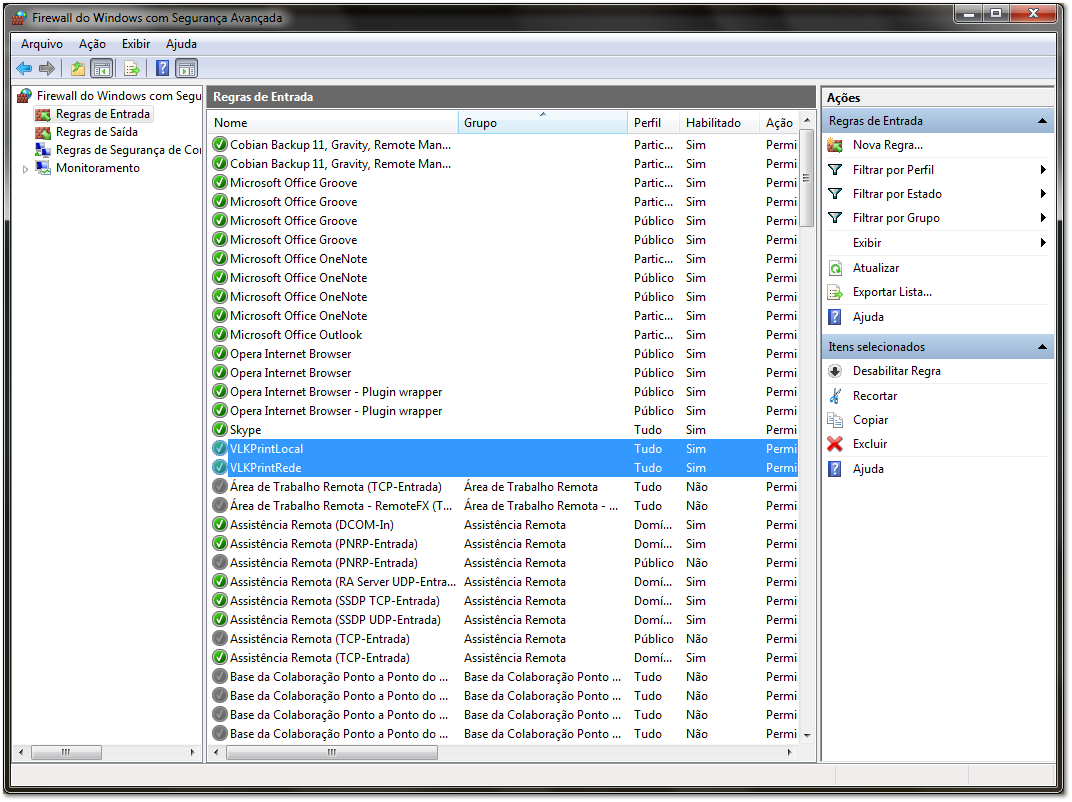Open Exibir submenu arrow in Ações

click(x=1043, y=243)
